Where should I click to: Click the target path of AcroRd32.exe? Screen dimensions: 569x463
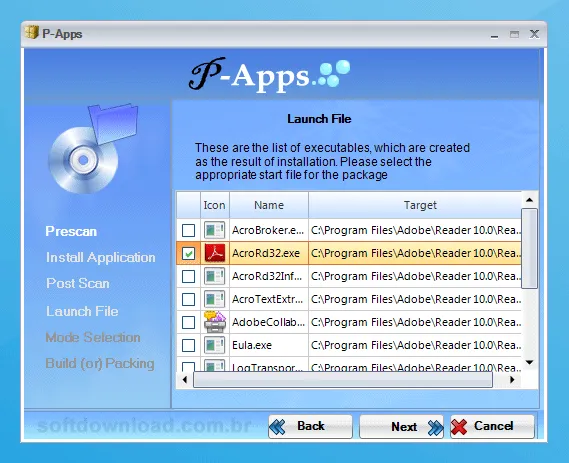point(415,253)
